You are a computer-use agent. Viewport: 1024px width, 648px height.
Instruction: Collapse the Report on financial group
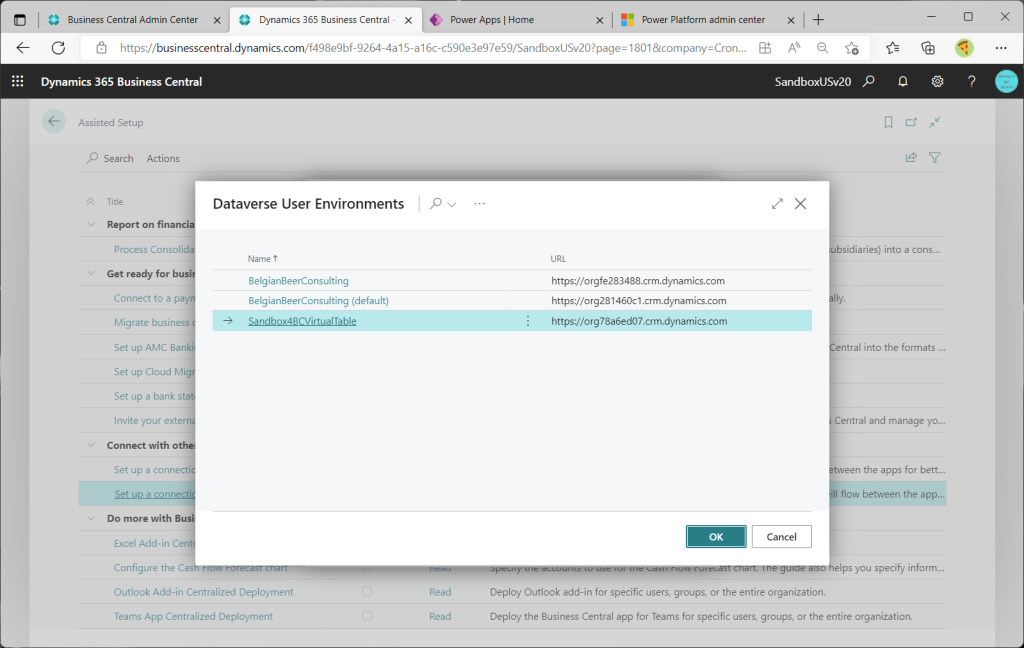pos(91,224)
